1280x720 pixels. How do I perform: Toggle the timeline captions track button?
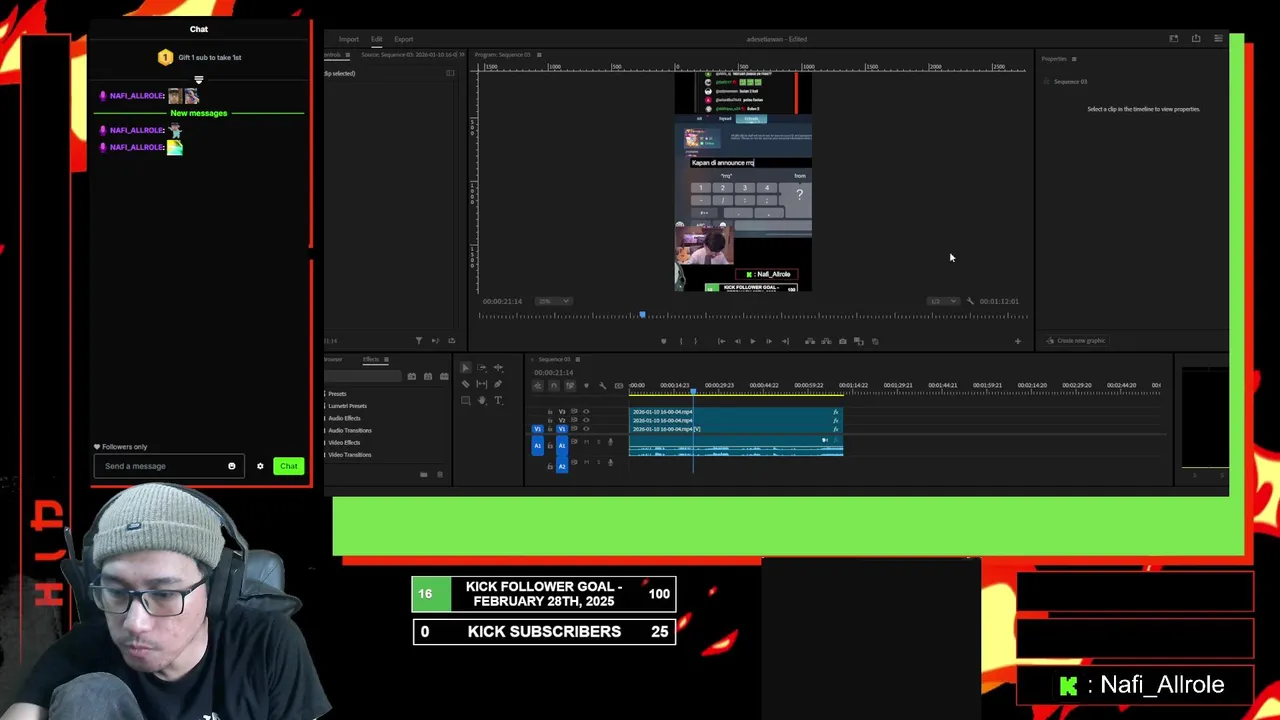619,386
